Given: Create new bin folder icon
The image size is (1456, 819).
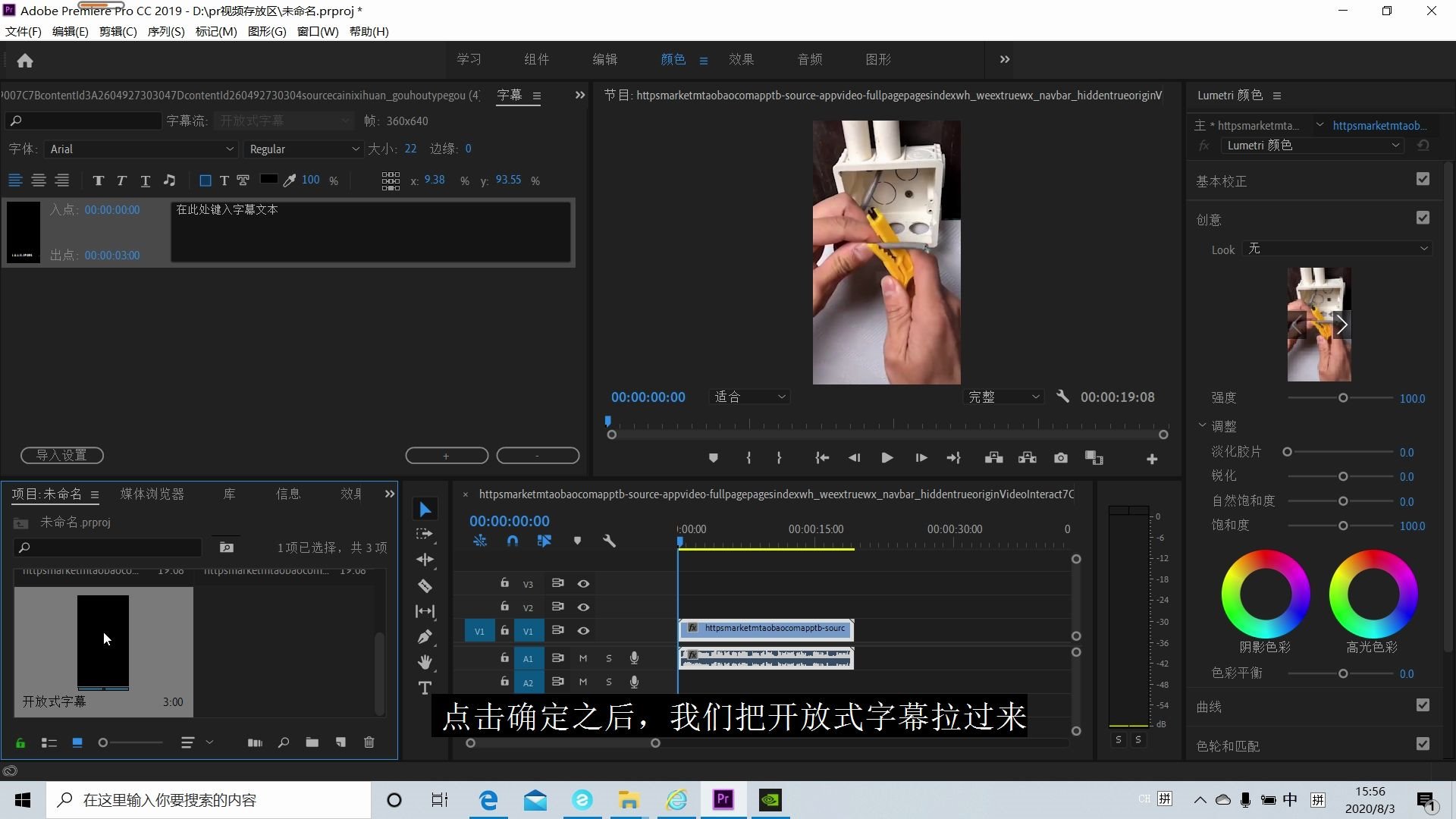Looking at the screenshot, I should (x=312, y=742).
